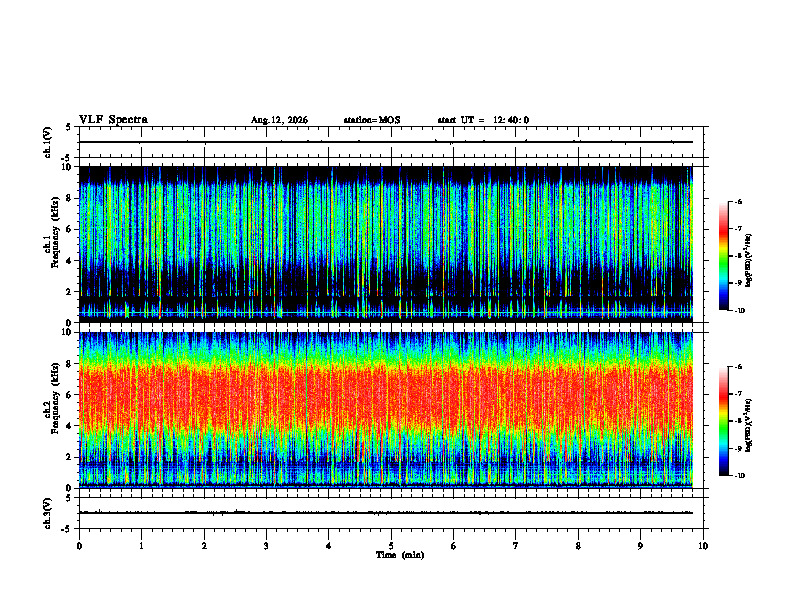Click the ch.1 spectrogram color scale bar
The width and height of the screenshot is (792, 612).
[724, 256]
